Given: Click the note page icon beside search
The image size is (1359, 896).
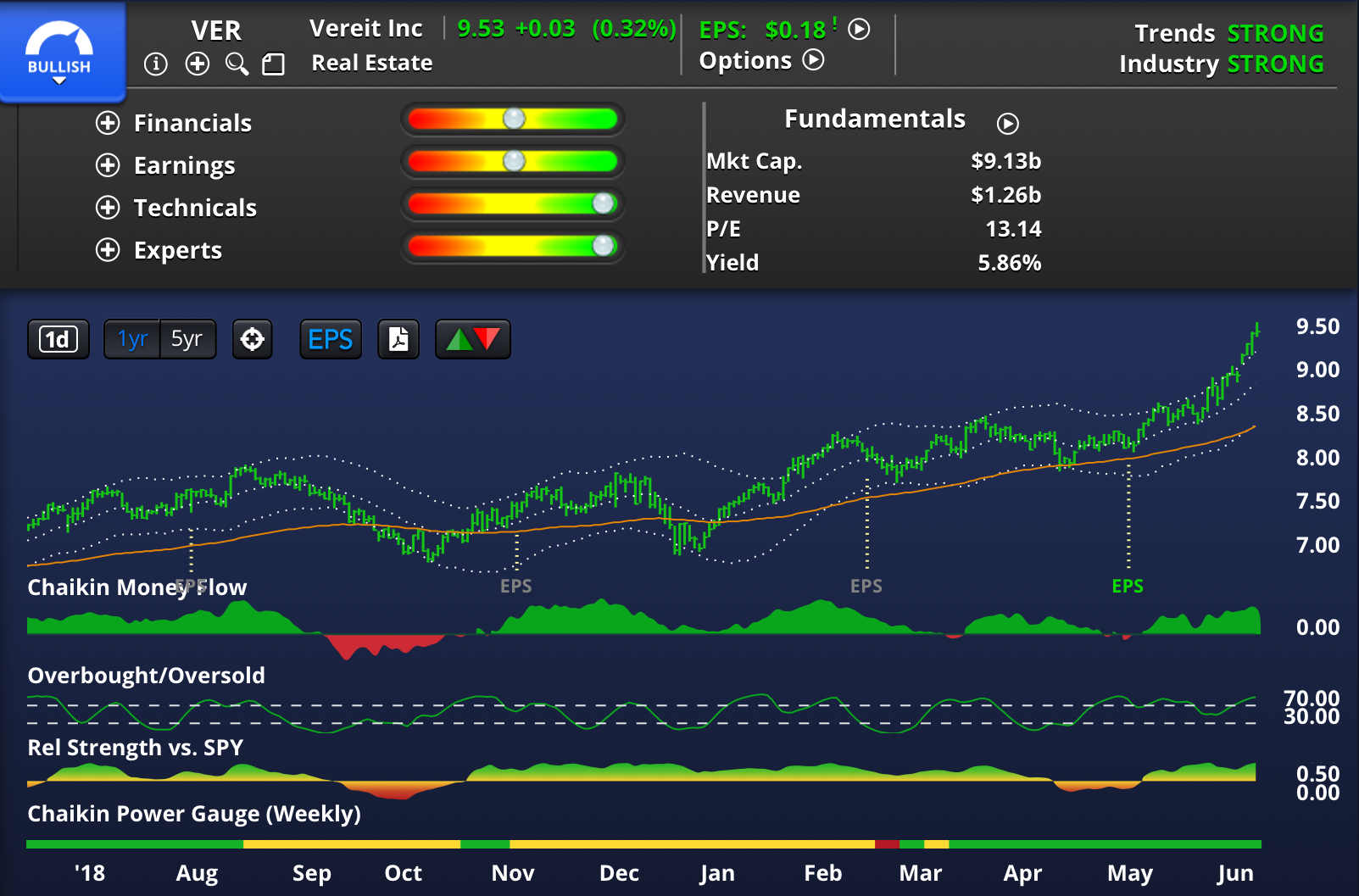Looking at the screenshot, I should click(273, 64).
